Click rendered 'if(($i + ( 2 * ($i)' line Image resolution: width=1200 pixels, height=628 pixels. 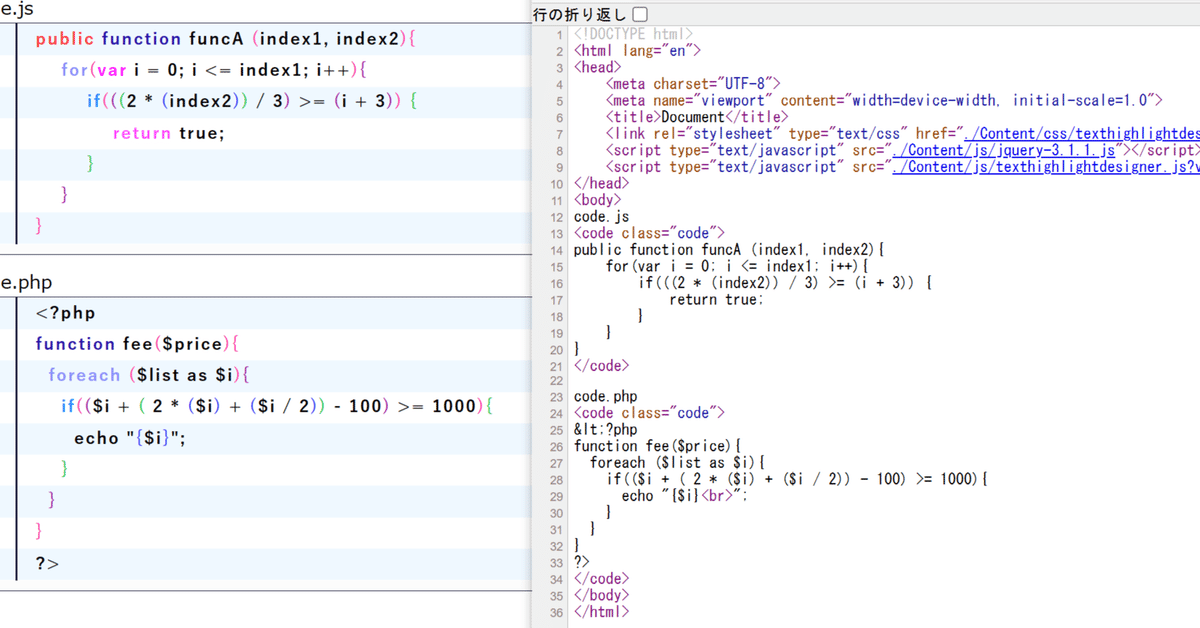(x=276, y=407)
